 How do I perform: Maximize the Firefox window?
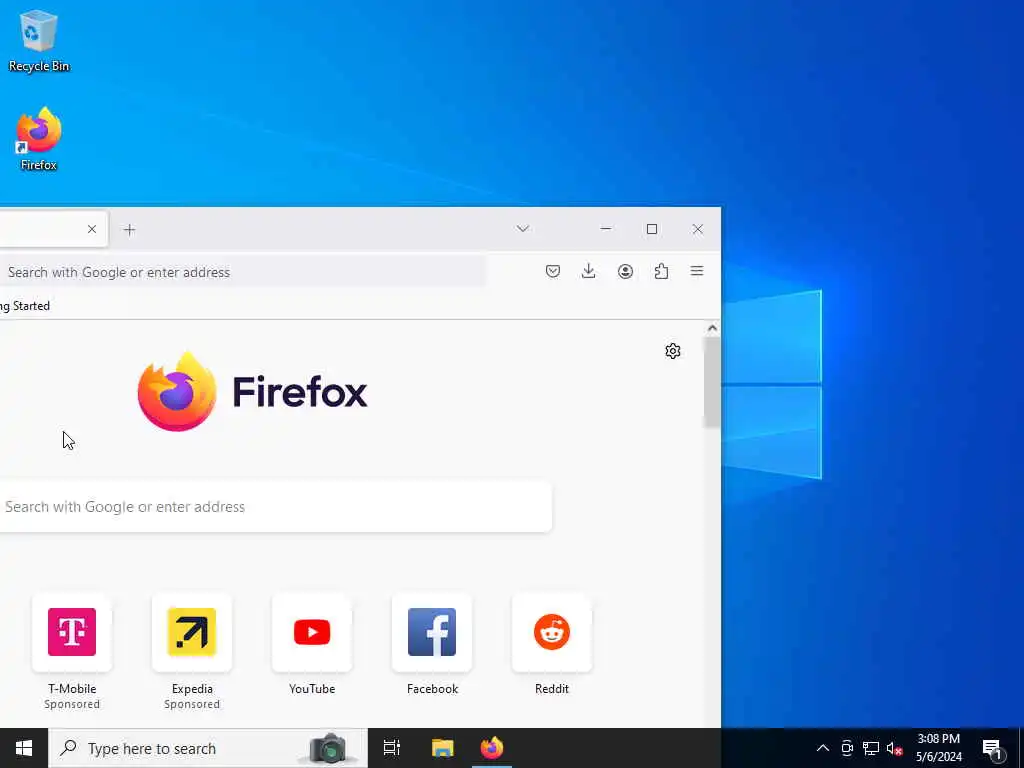click(652, 229)
